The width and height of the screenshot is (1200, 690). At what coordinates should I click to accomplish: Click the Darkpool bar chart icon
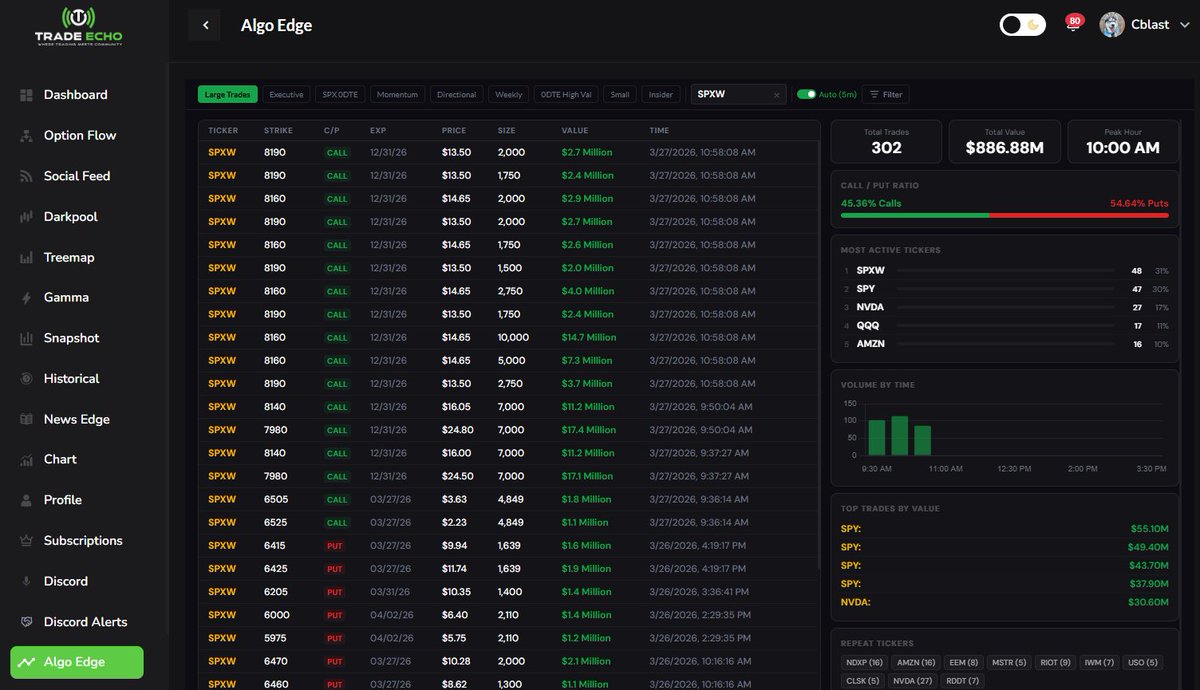tap(26, 217)
